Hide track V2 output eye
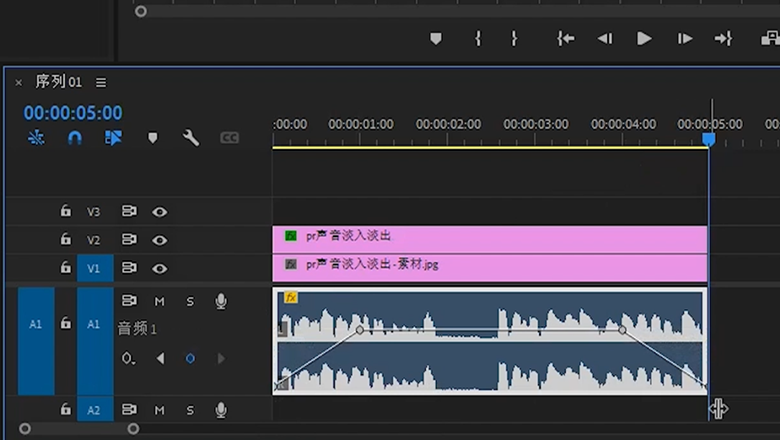Screen dimensions: 780x440 (159, 240)
